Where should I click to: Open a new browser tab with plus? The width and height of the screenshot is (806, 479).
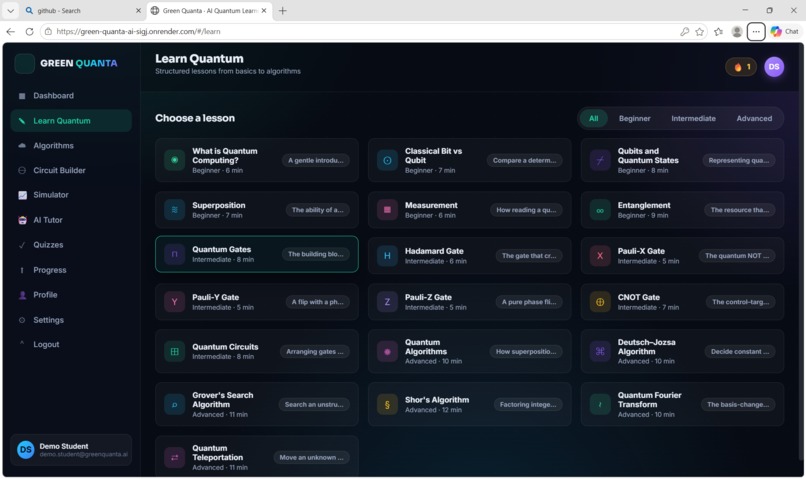click(282, 10)
